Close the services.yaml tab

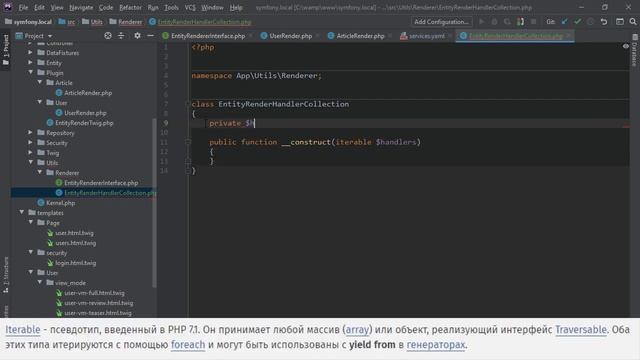click(449, 36)
